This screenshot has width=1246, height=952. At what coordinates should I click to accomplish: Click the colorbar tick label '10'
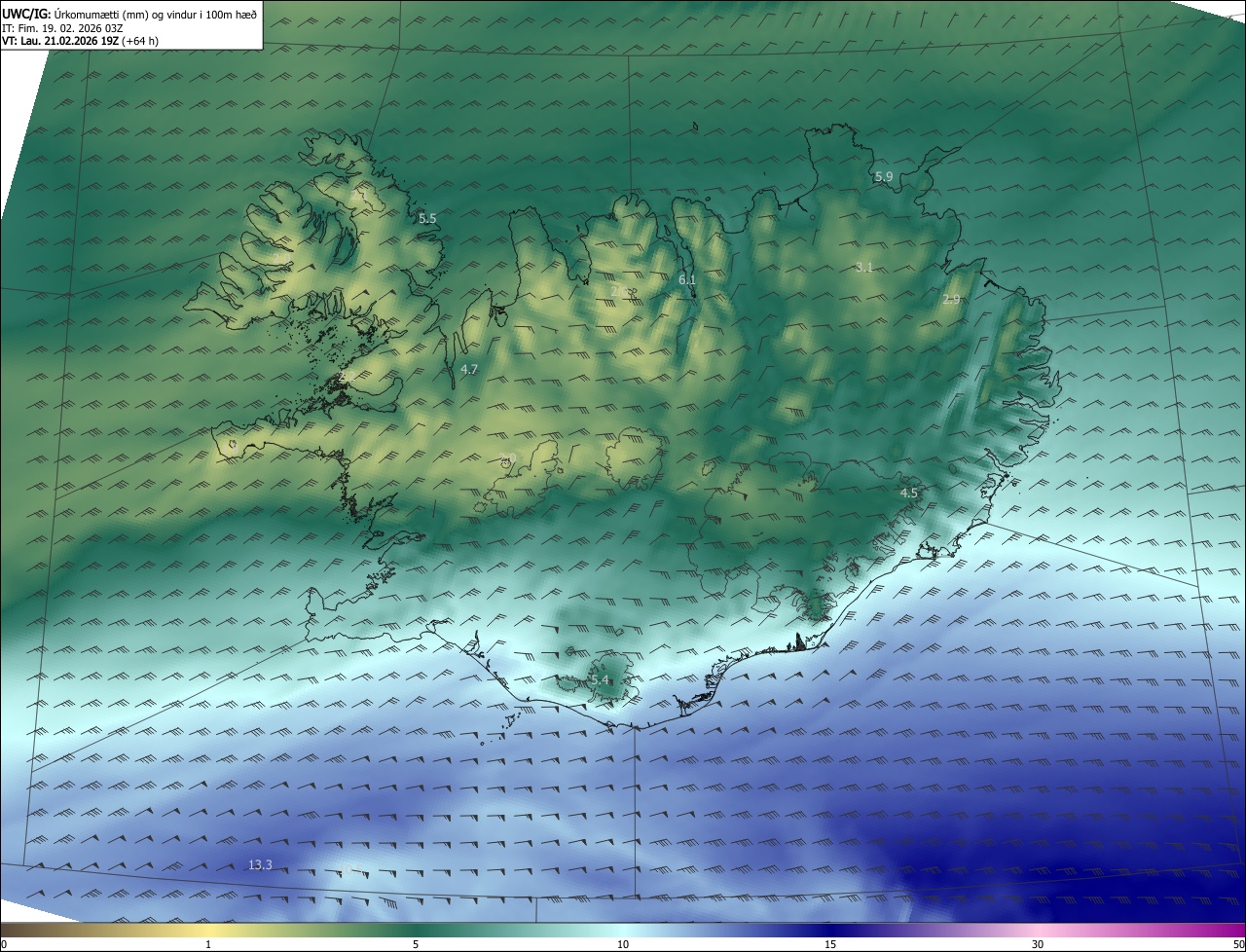[x=623, y=944]
